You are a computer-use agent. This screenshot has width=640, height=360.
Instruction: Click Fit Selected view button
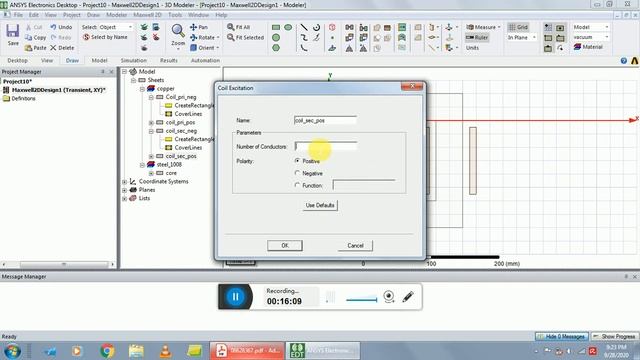245,37
